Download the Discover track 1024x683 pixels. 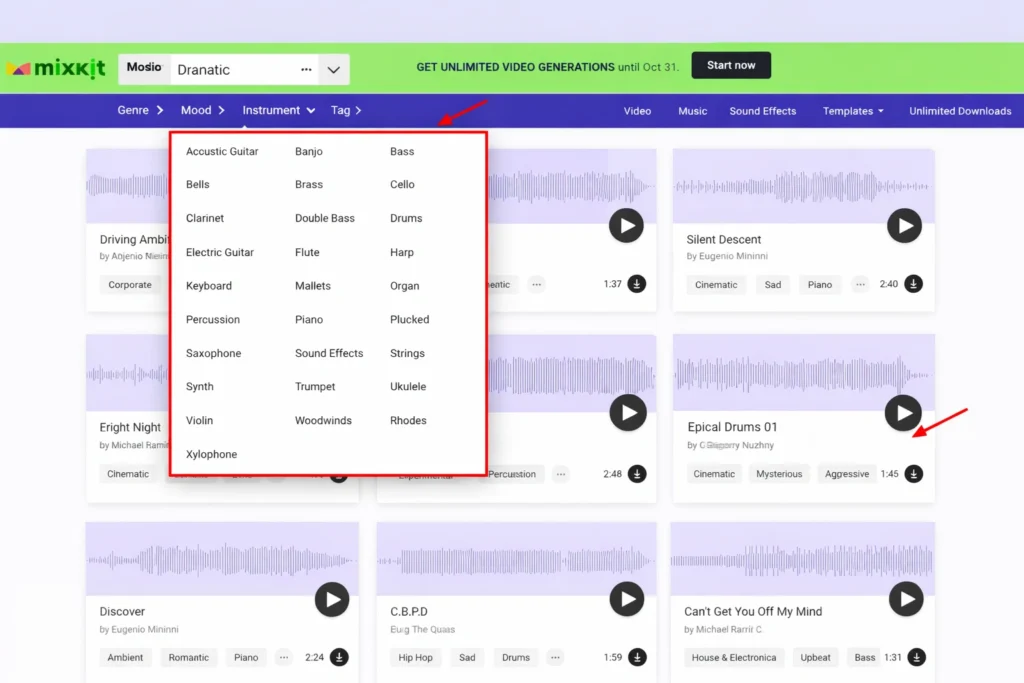[339, 657]
